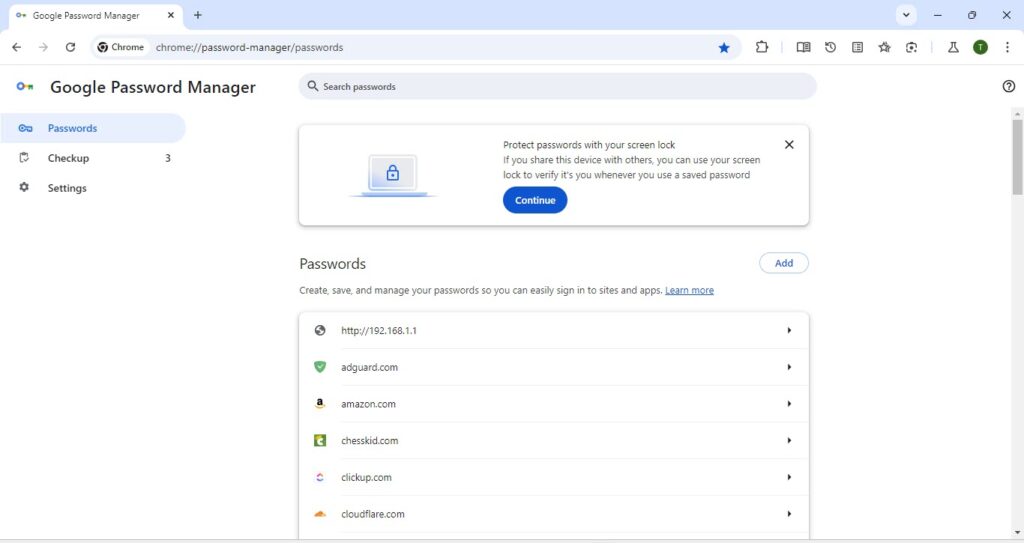Click the Search passwords magnifier icon
The width and height of the screenshot is (1024, 543).
[313, 86]
